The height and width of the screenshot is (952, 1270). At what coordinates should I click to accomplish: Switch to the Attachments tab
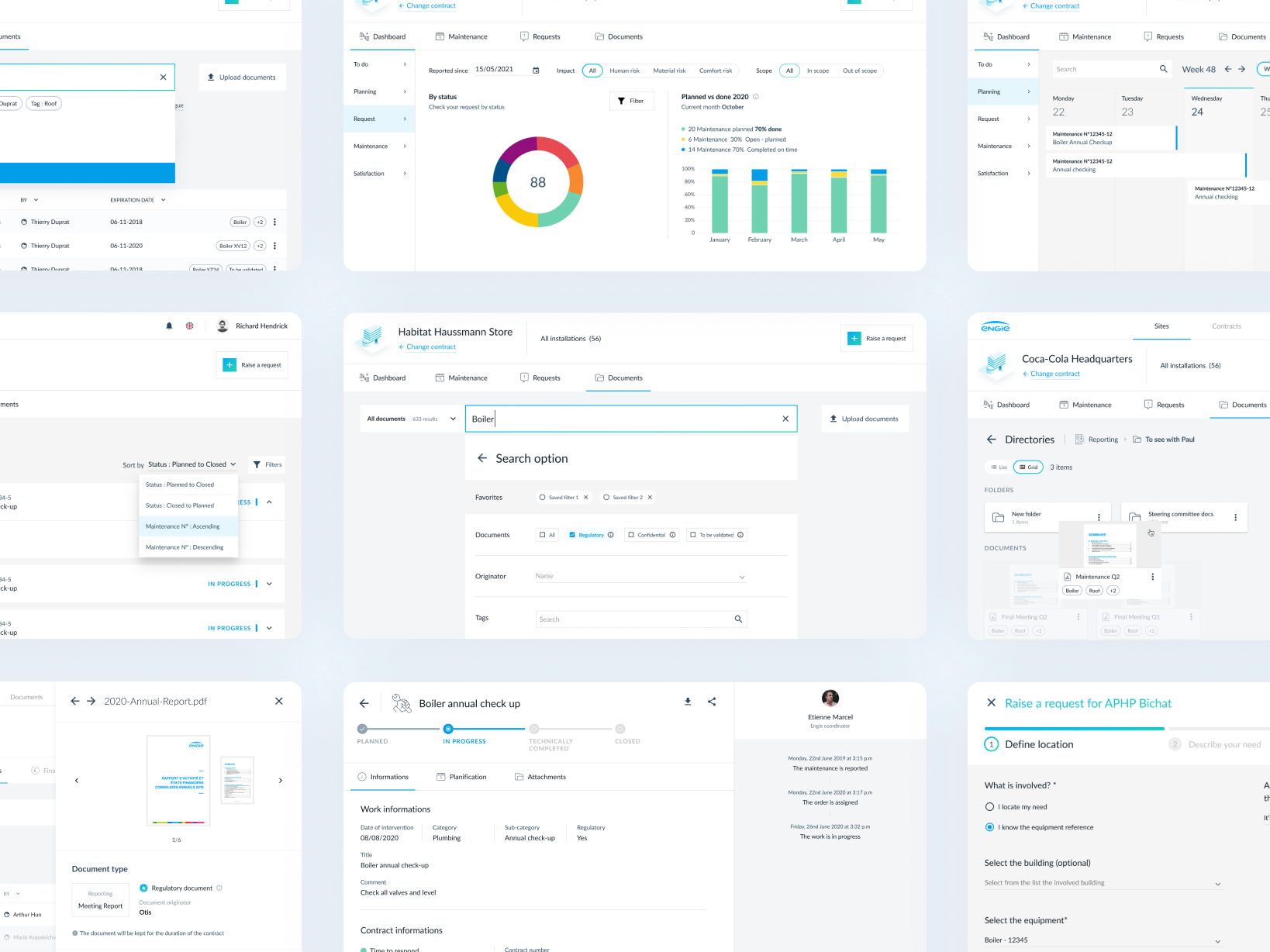pos(540,777)
